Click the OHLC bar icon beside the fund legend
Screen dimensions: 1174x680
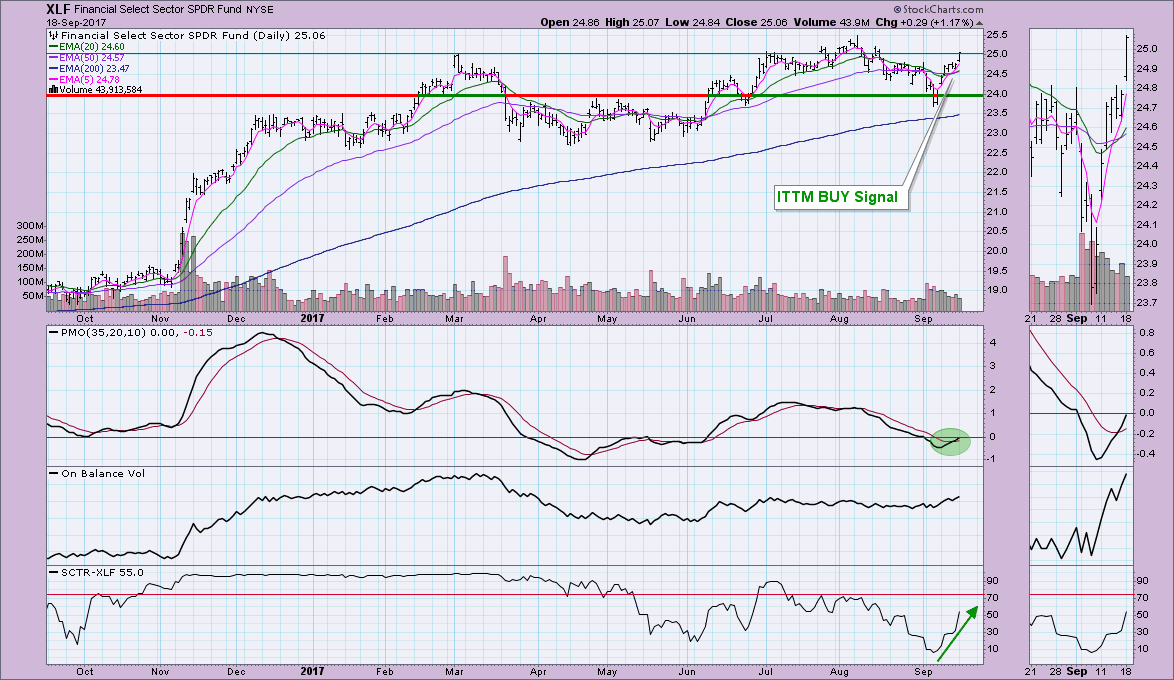[53, 35]
